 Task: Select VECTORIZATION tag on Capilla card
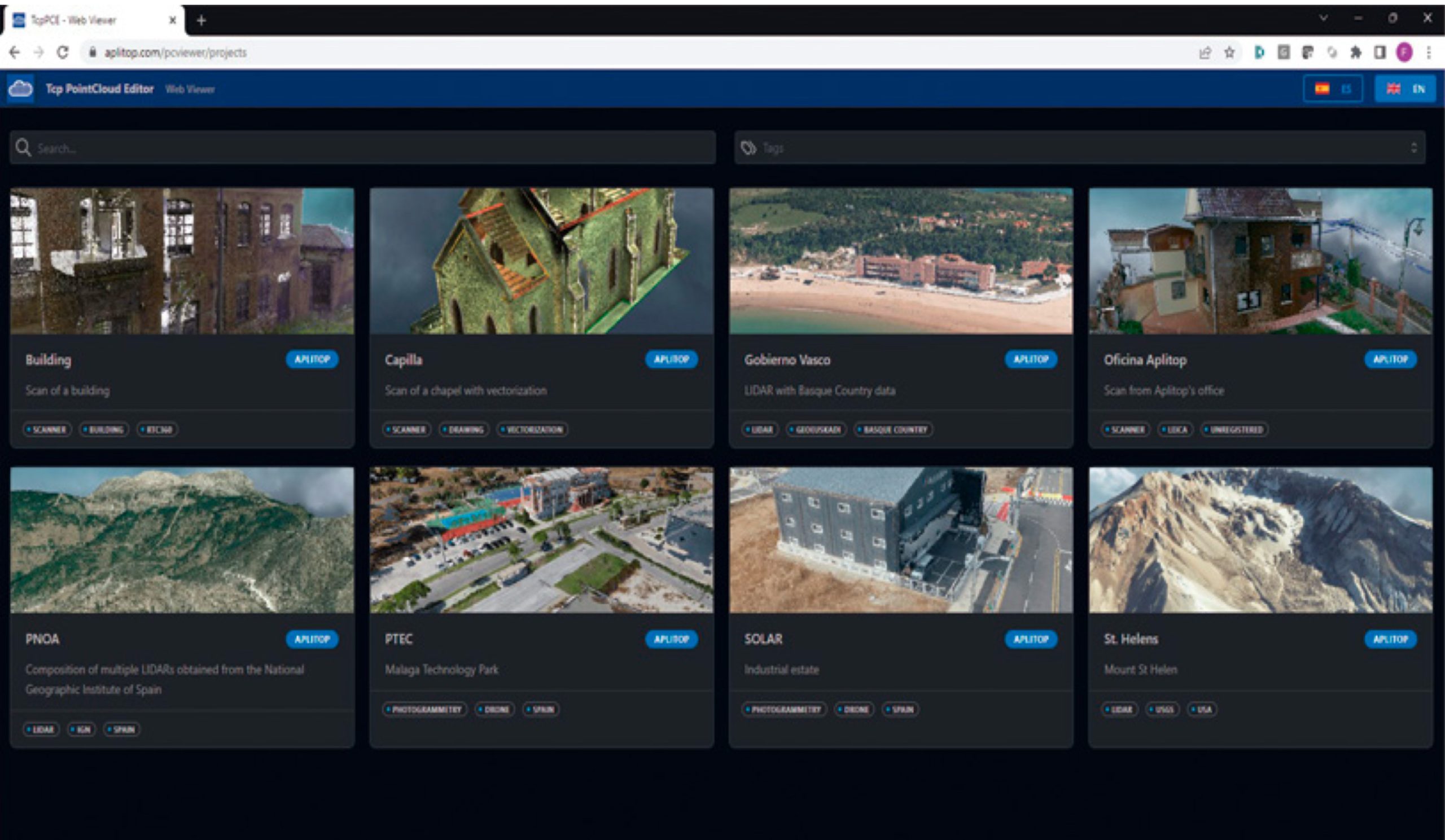[532, 429]
